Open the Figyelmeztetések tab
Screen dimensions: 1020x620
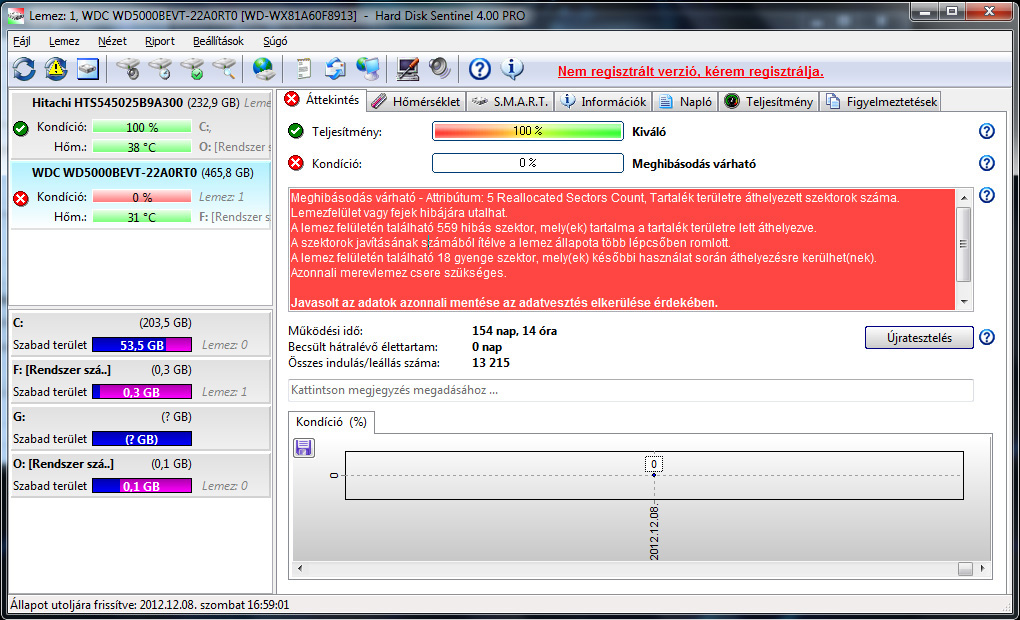[x=881, y=101]
